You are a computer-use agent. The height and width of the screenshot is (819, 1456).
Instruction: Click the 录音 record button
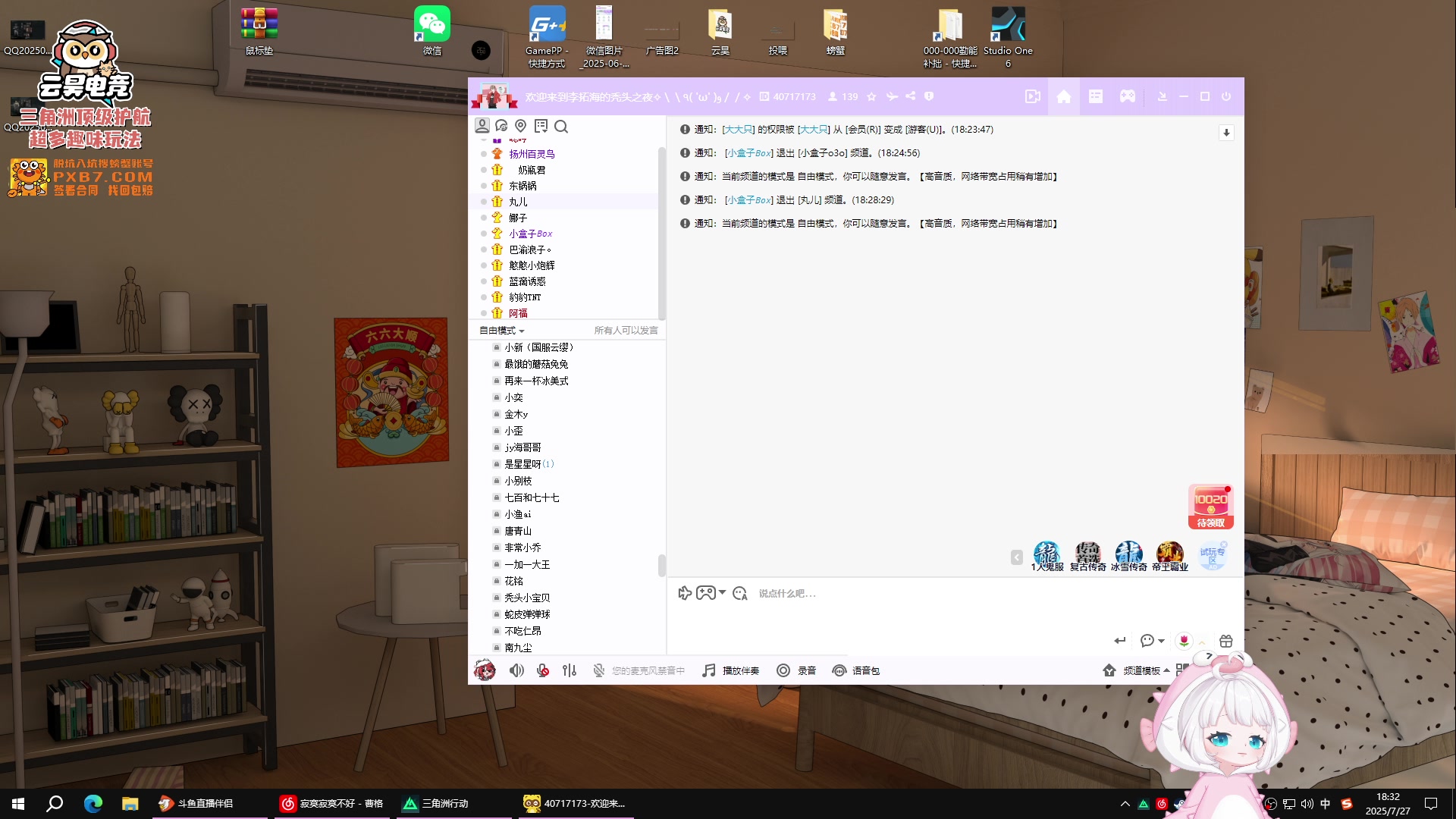(796, 670)
